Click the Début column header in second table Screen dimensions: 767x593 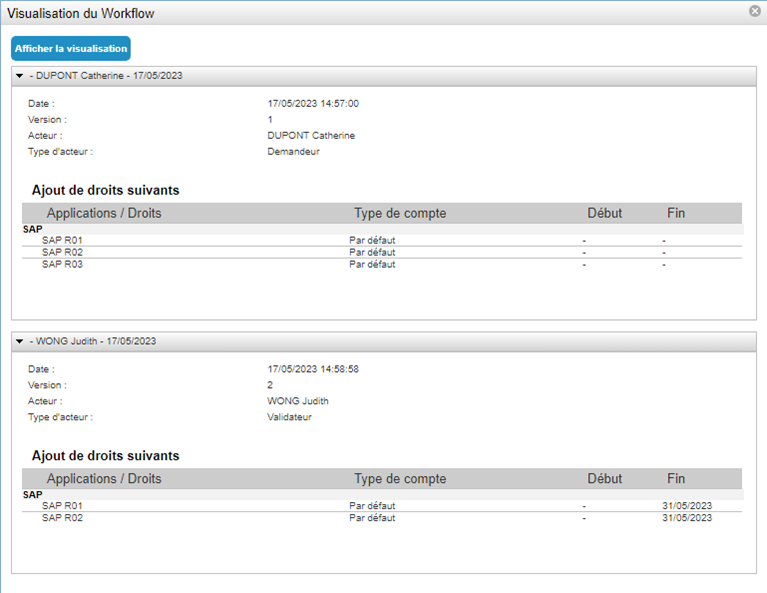(605, 479)
